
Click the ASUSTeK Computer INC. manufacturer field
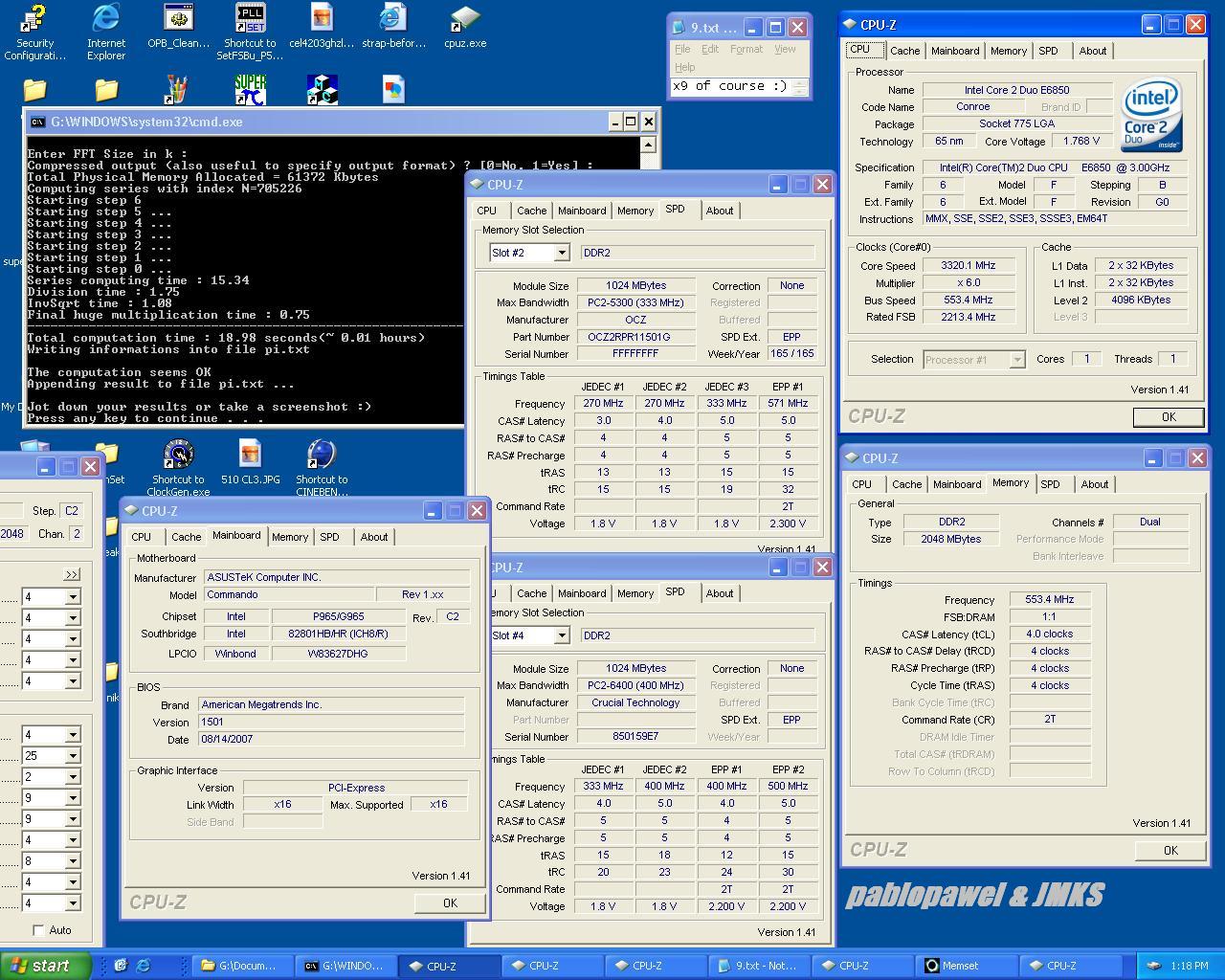tap(337, 577)
